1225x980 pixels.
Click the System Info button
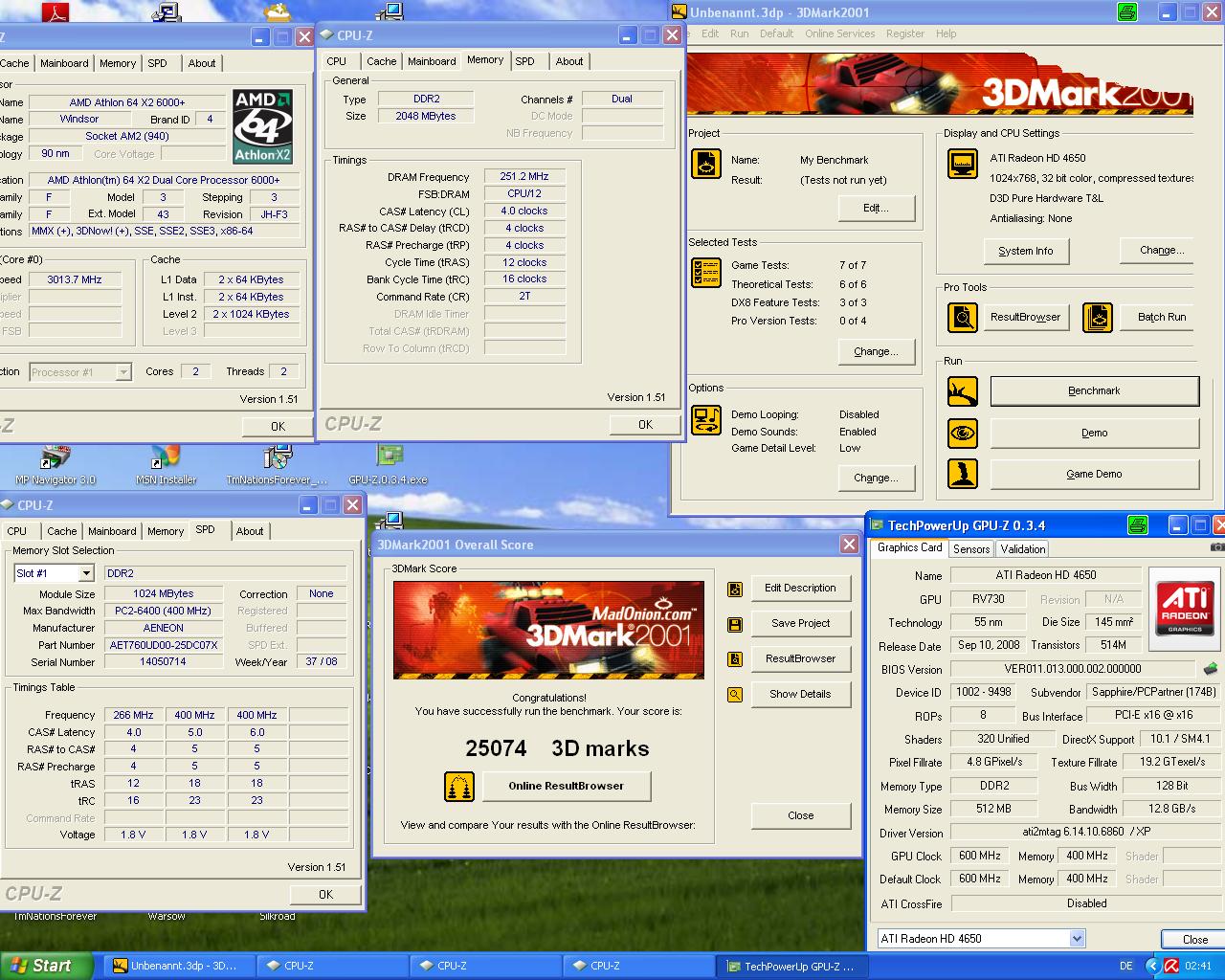click(x=1026, y=252)
